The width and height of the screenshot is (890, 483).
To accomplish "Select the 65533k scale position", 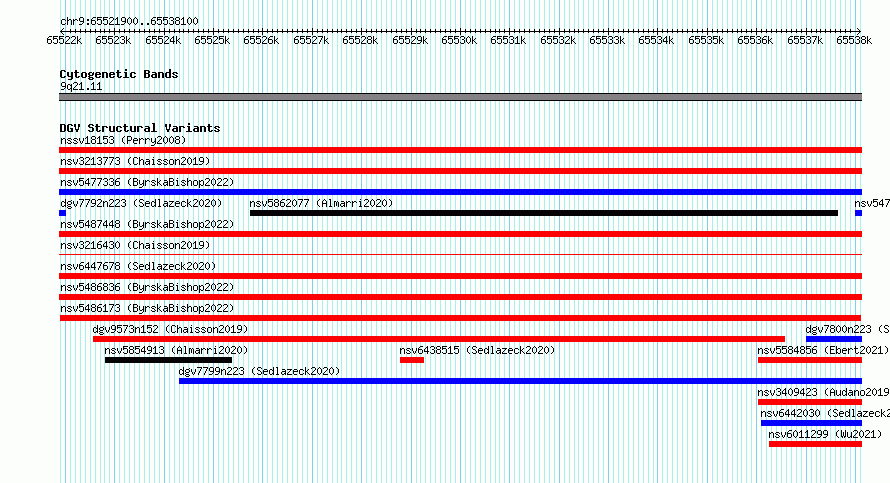I will pyautogui.click(x=607, y=40).
